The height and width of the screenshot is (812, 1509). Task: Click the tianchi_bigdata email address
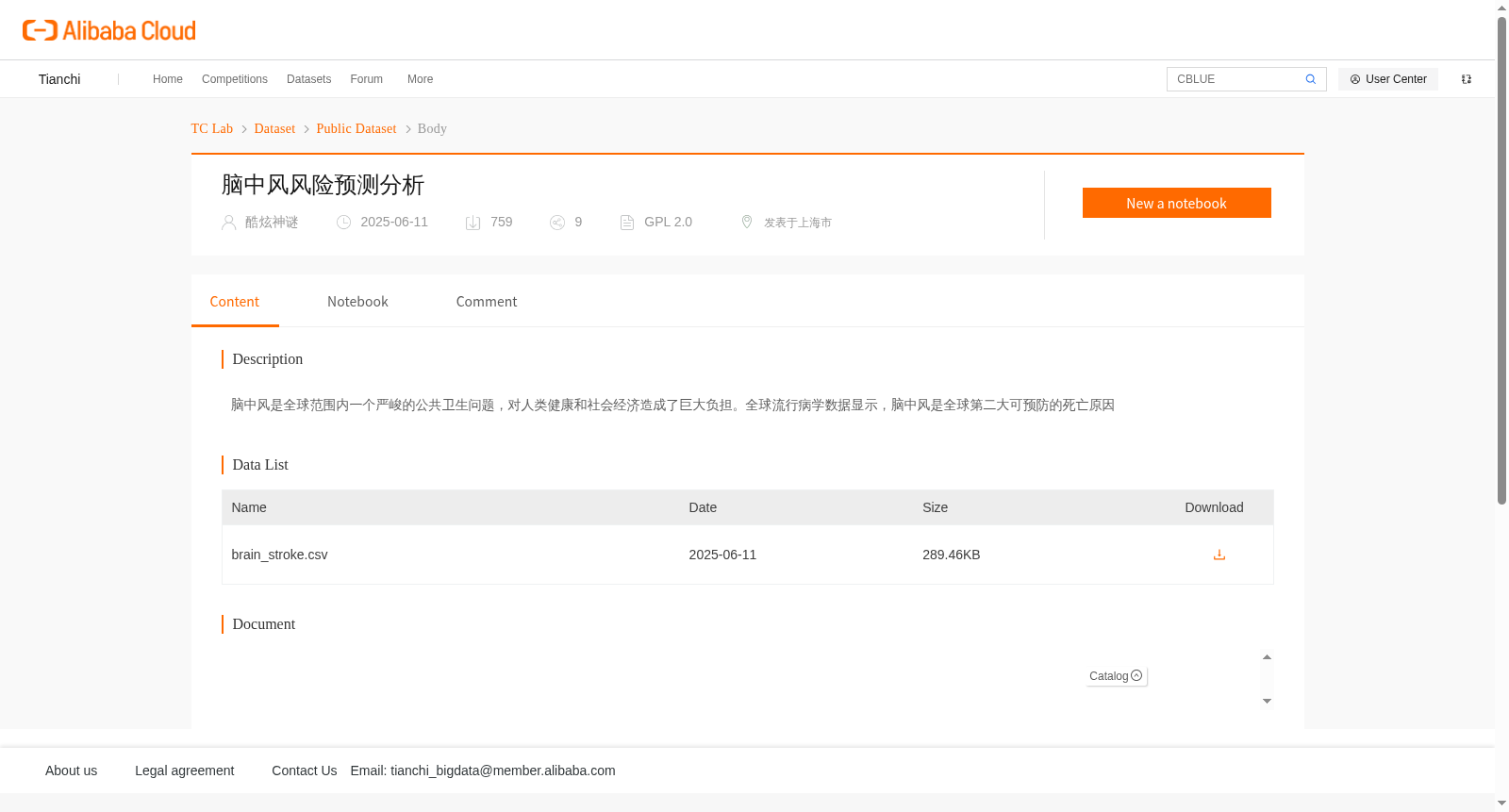click(x=503, y=771)
